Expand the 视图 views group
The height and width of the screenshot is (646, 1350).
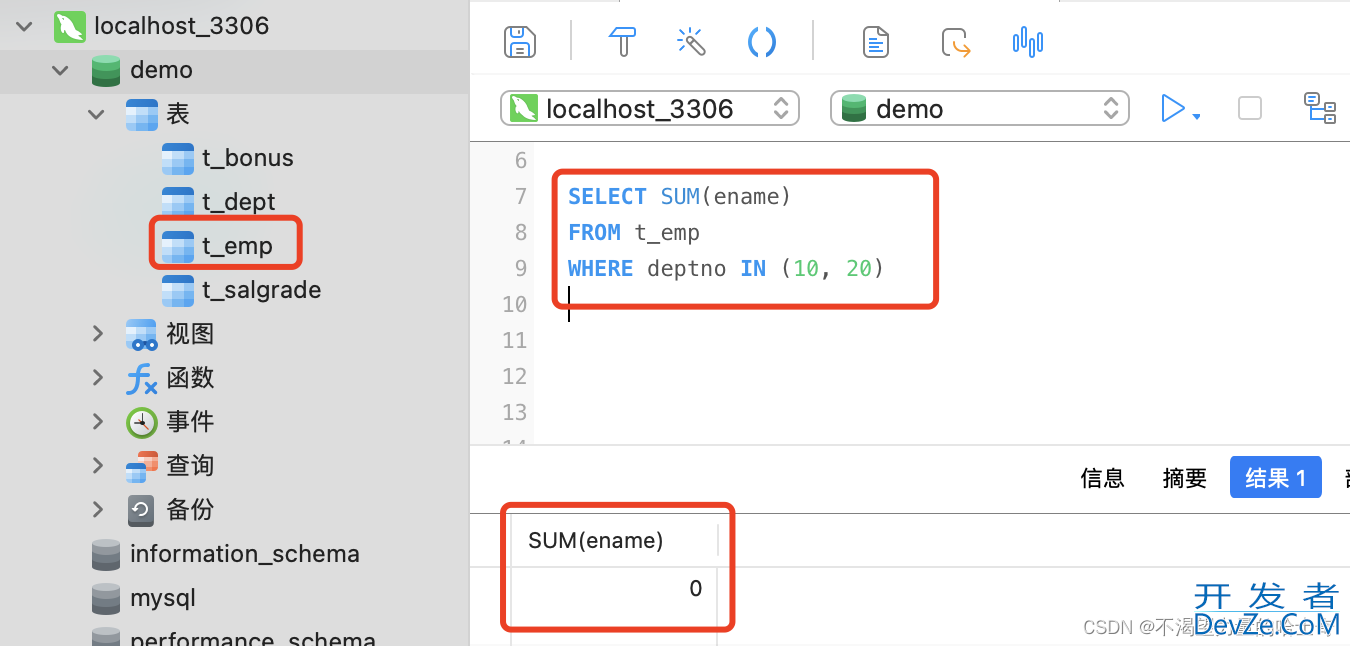point(98,334)
